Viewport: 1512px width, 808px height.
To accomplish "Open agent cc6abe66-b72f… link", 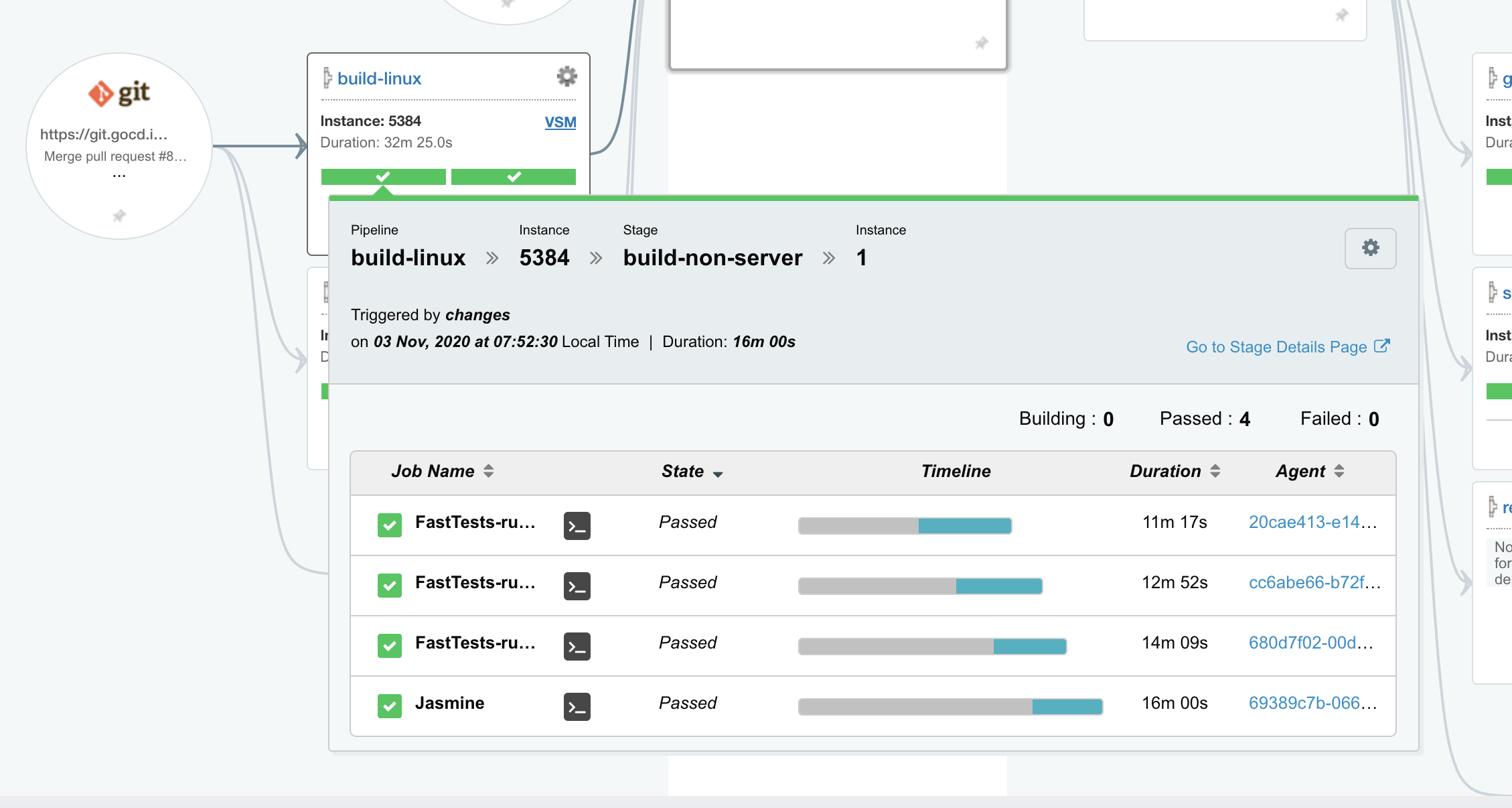I will (x=1314, y=583).
